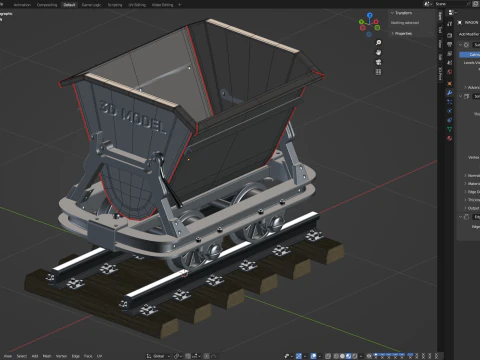This screenshot has width=480, height=360.
Task: Open the green Object Data tab icon
Action: click(450, 129)
